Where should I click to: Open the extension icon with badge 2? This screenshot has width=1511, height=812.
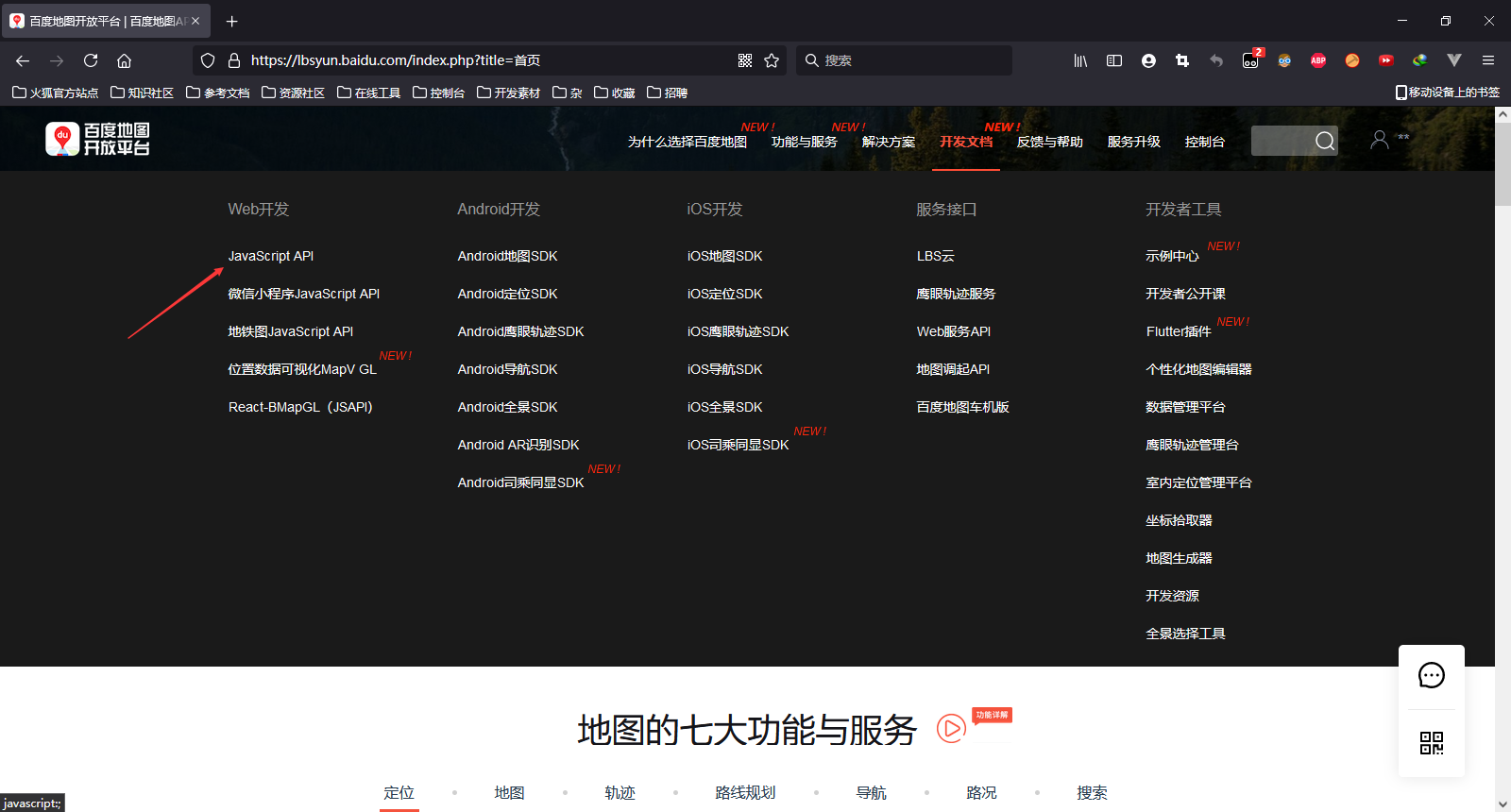coord(1251,59)
